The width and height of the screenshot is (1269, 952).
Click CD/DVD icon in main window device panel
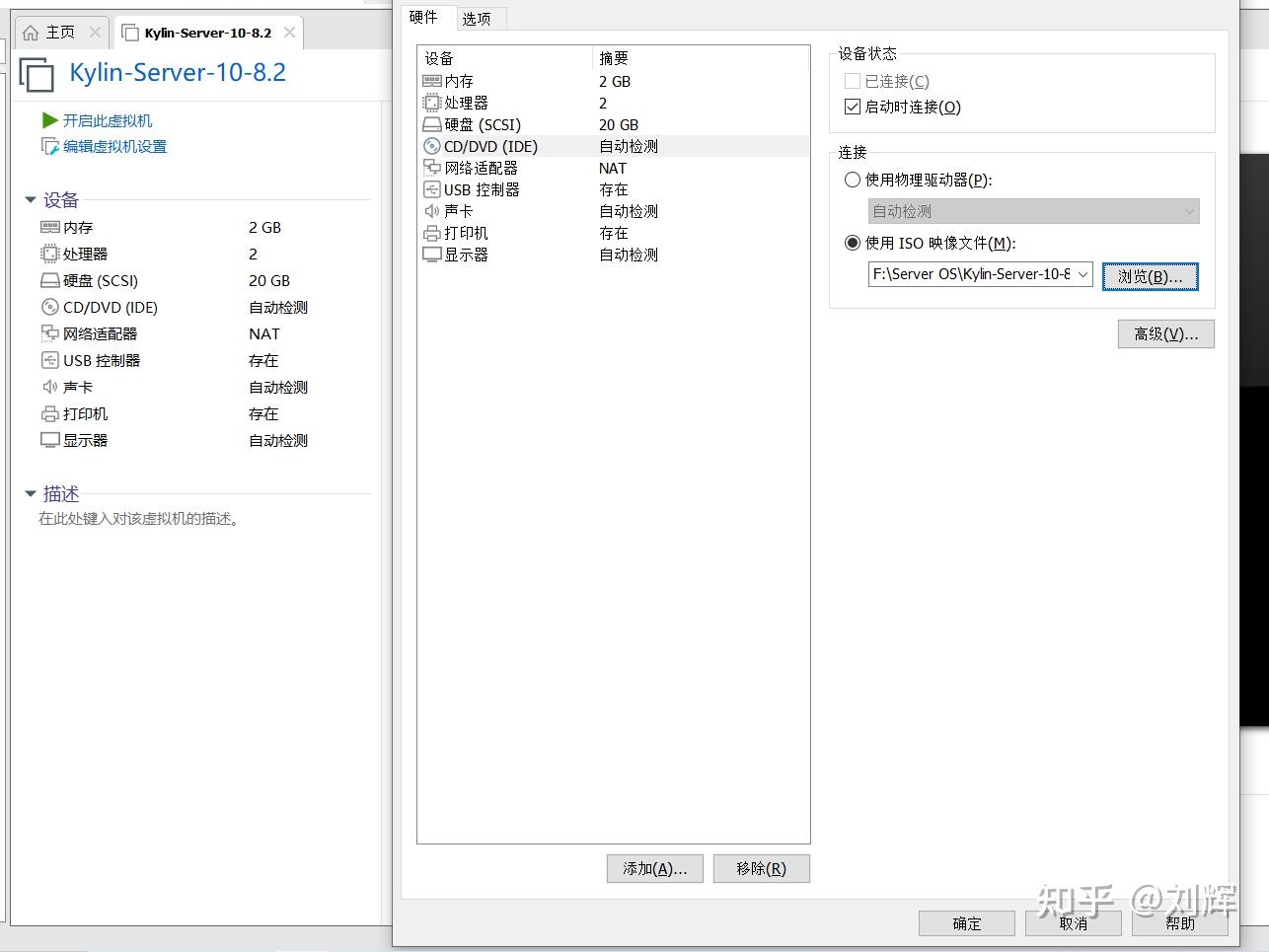(50, 307)
